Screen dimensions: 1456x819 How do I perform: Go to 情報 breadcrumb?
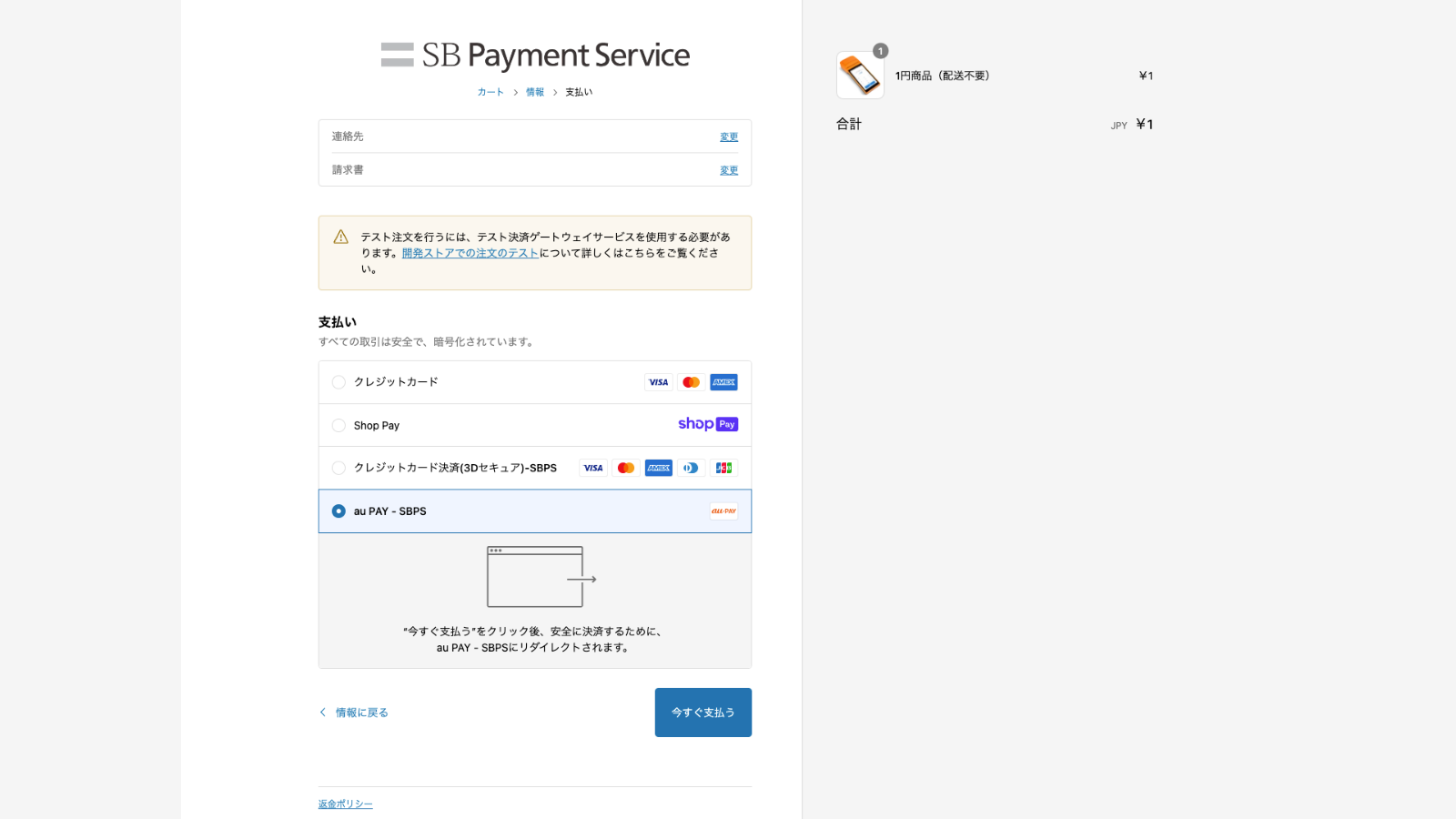(535, 92)
